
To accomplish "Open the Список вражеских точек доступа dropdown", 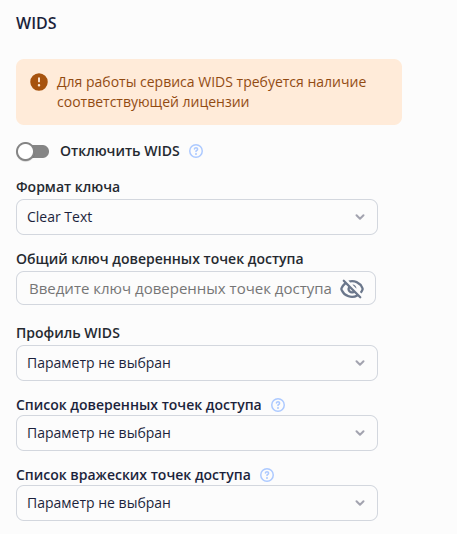I will (x=197, y=503).
